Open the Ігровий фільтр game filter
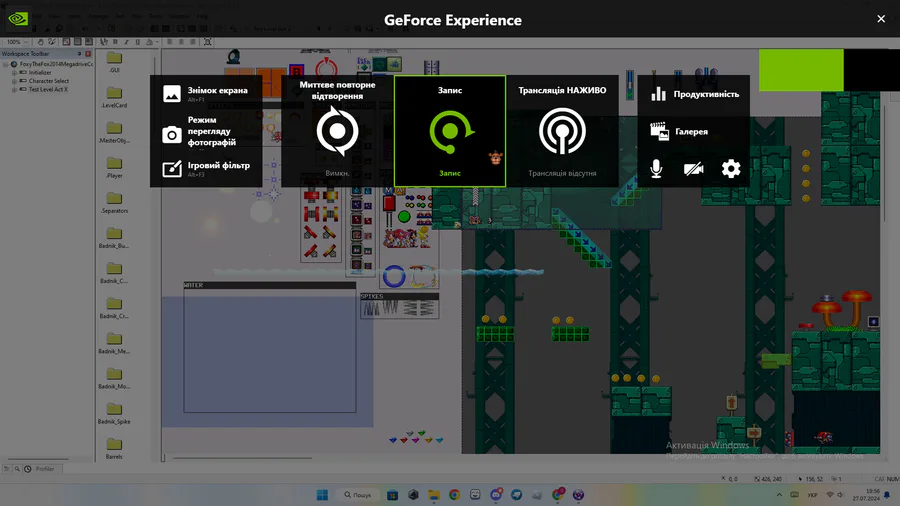Image resolution: width=900 pixels, height=506 pixels. click(x=206, y=169)
